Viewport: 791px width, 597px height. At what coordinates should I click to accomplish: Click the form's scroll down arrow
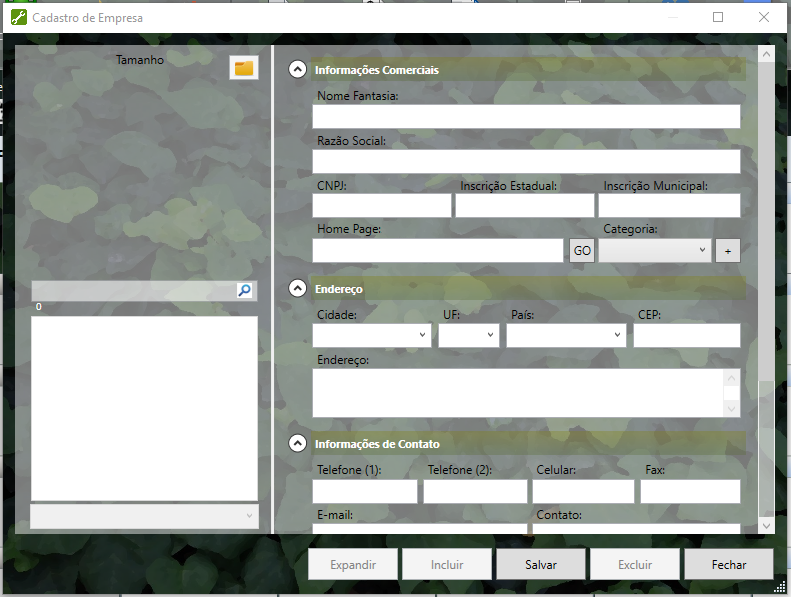pyautogui.click(x=766, y=525)
